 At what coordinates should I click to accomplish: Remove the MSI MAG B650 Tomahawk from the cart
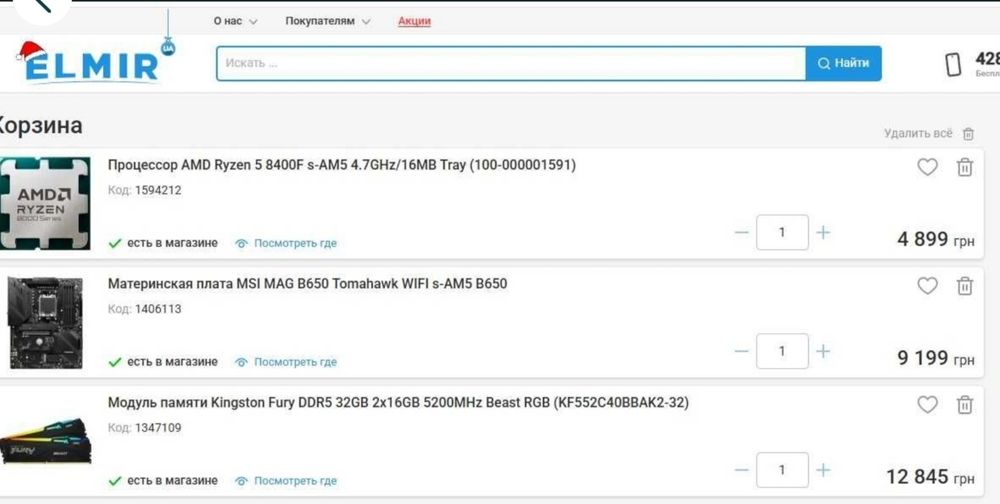(x=965, y=286)
